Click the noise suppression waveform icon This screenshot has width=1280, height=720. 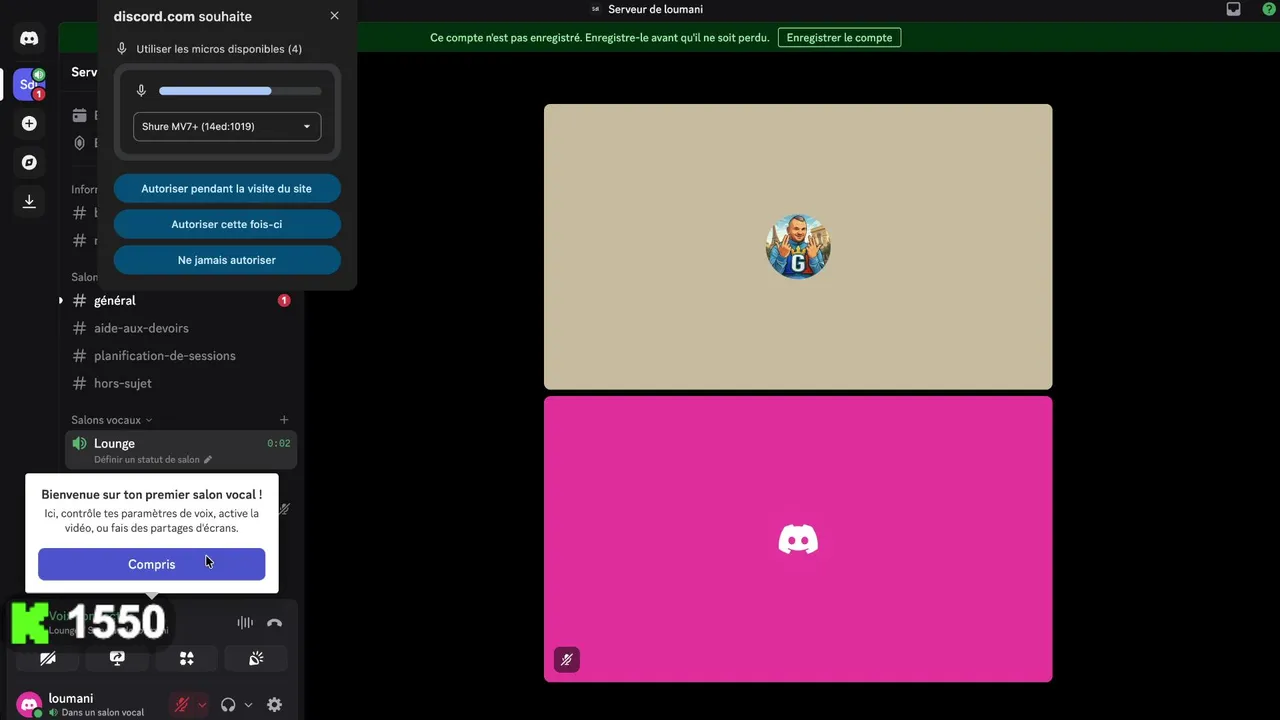click(245, 622)
